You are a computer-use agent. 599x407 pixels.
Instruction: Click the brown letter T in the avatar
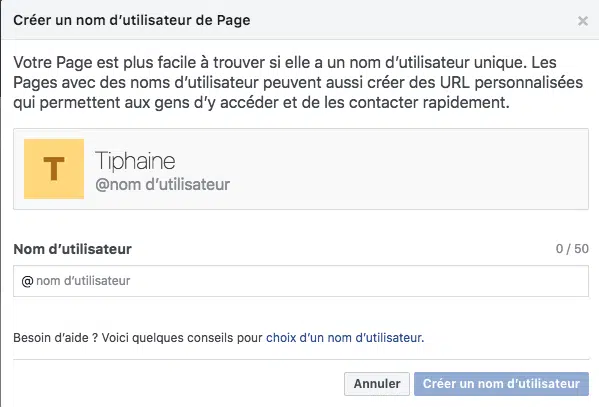54,169
